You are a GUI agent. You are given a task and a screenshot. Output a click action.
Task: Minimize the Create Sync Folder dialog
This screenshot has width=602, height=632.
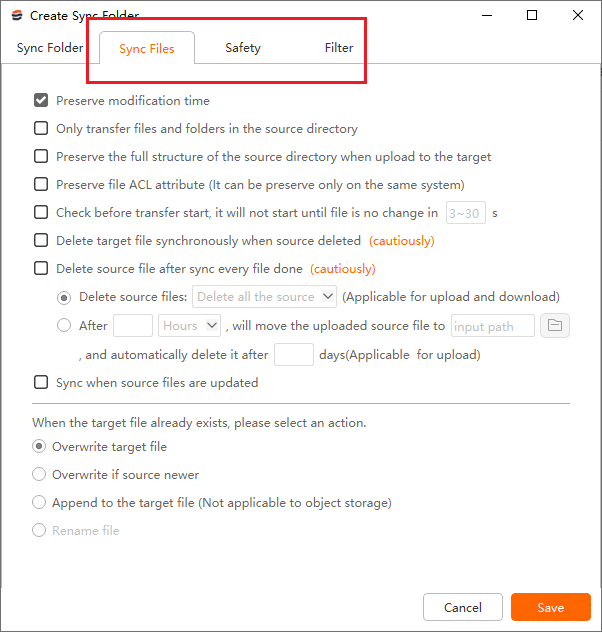[x=486, y=15]
